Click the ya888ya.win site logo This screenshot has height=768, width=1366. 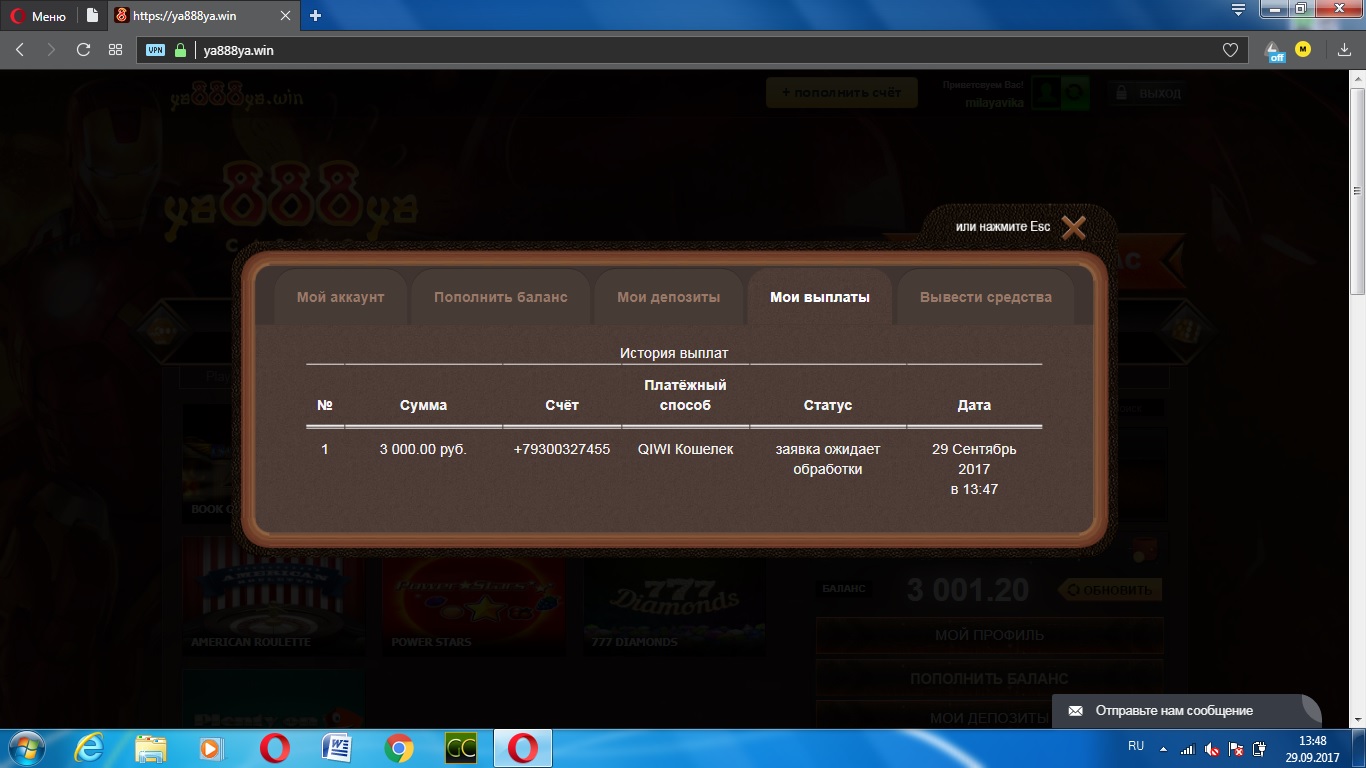coord(236,97)
